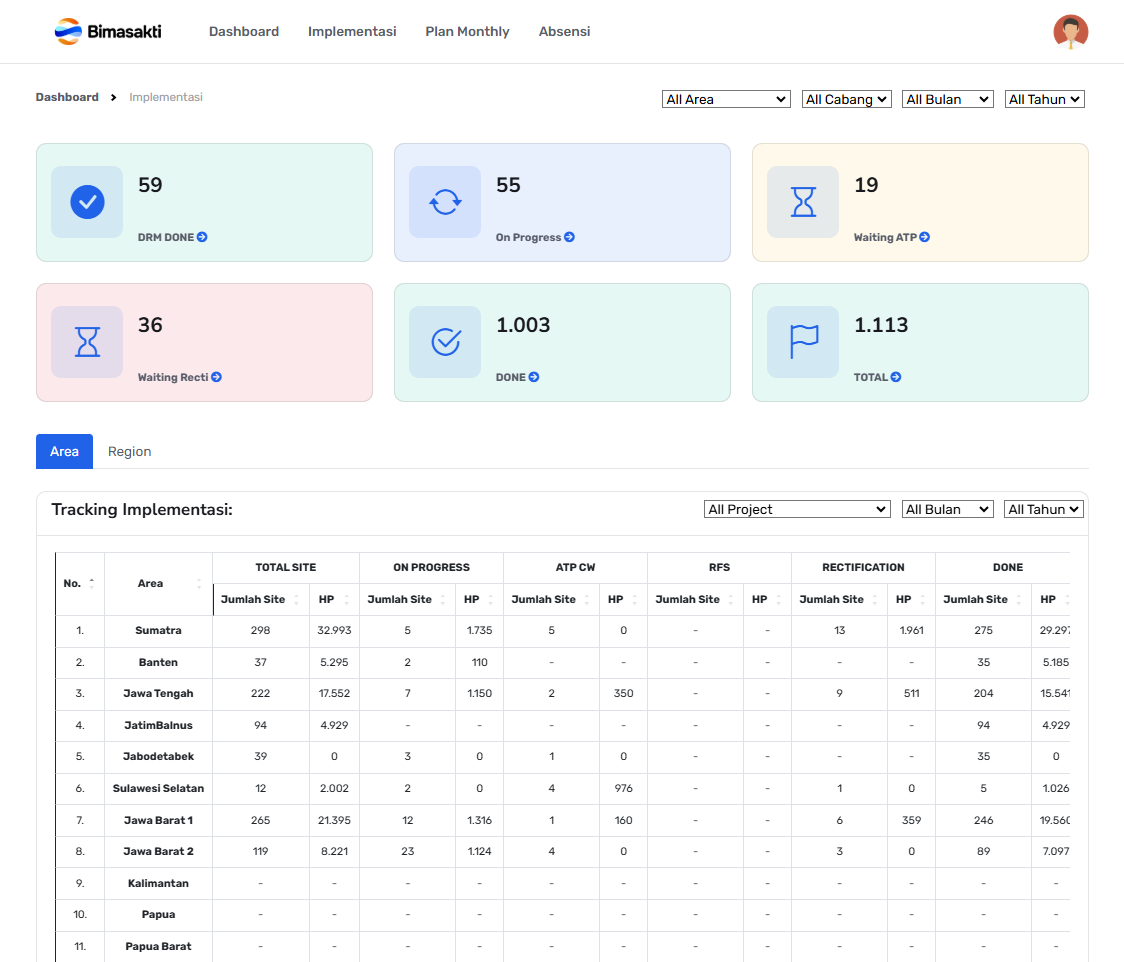Viewport: 1124px width, 962px height.
Task: Click the DONE card check icon
Action: coord(445,342)
